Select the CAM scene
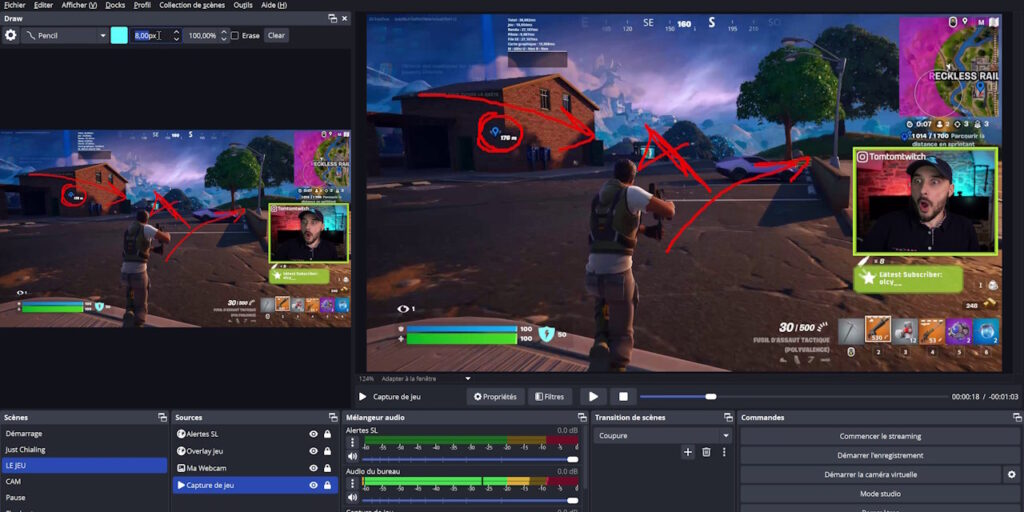The image size is (1024, 512). point(84,481)
